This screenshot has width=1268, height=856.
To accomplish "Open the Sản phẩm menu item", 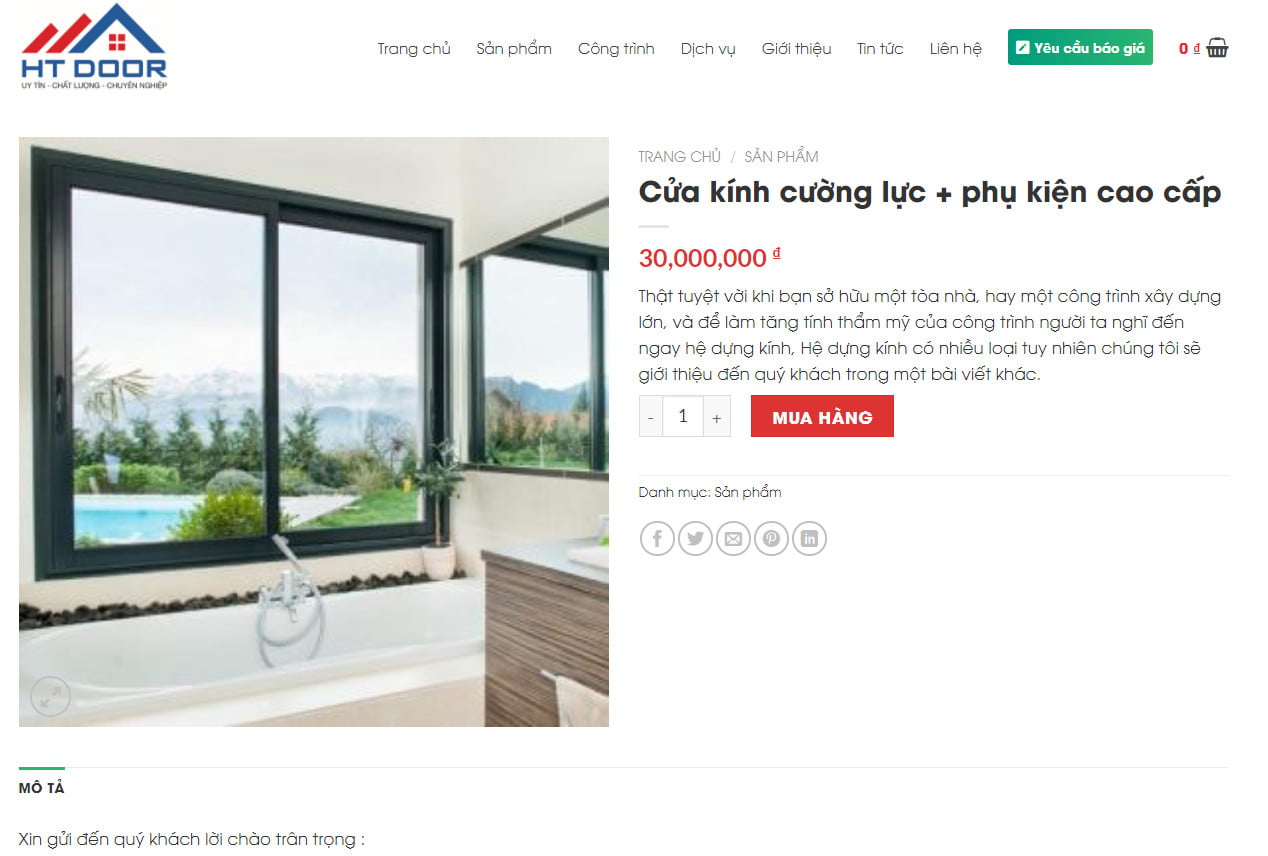I will pyautogui.click(x=514, y=48).
